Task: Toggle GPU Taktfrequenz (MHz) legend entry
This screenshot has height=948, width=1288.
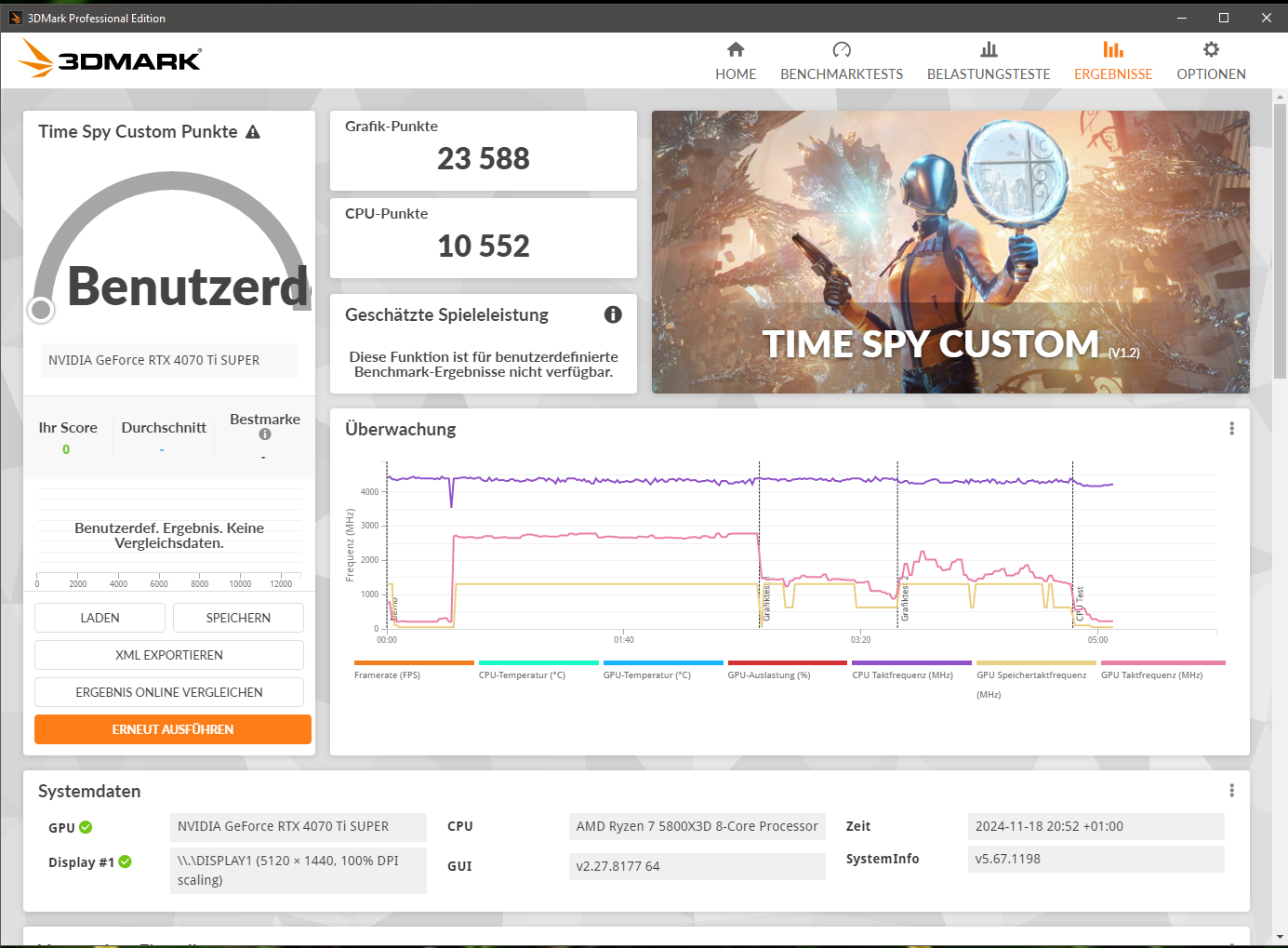Action: point(1162,670)
